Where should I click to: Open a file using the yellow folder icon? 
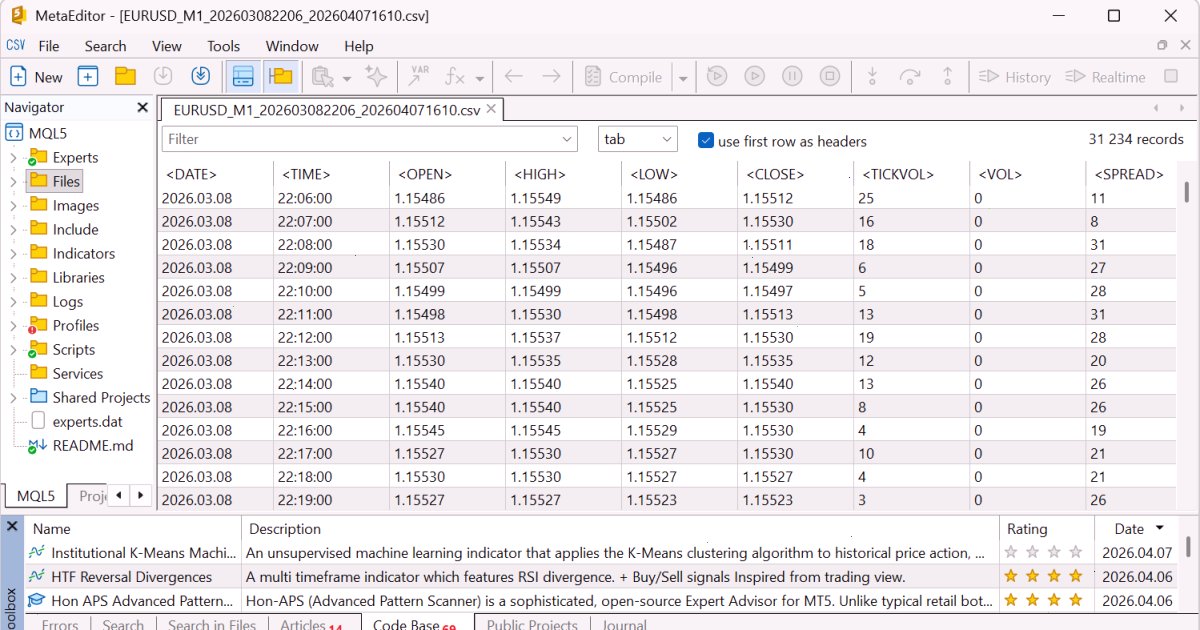(x=125, y=77)
